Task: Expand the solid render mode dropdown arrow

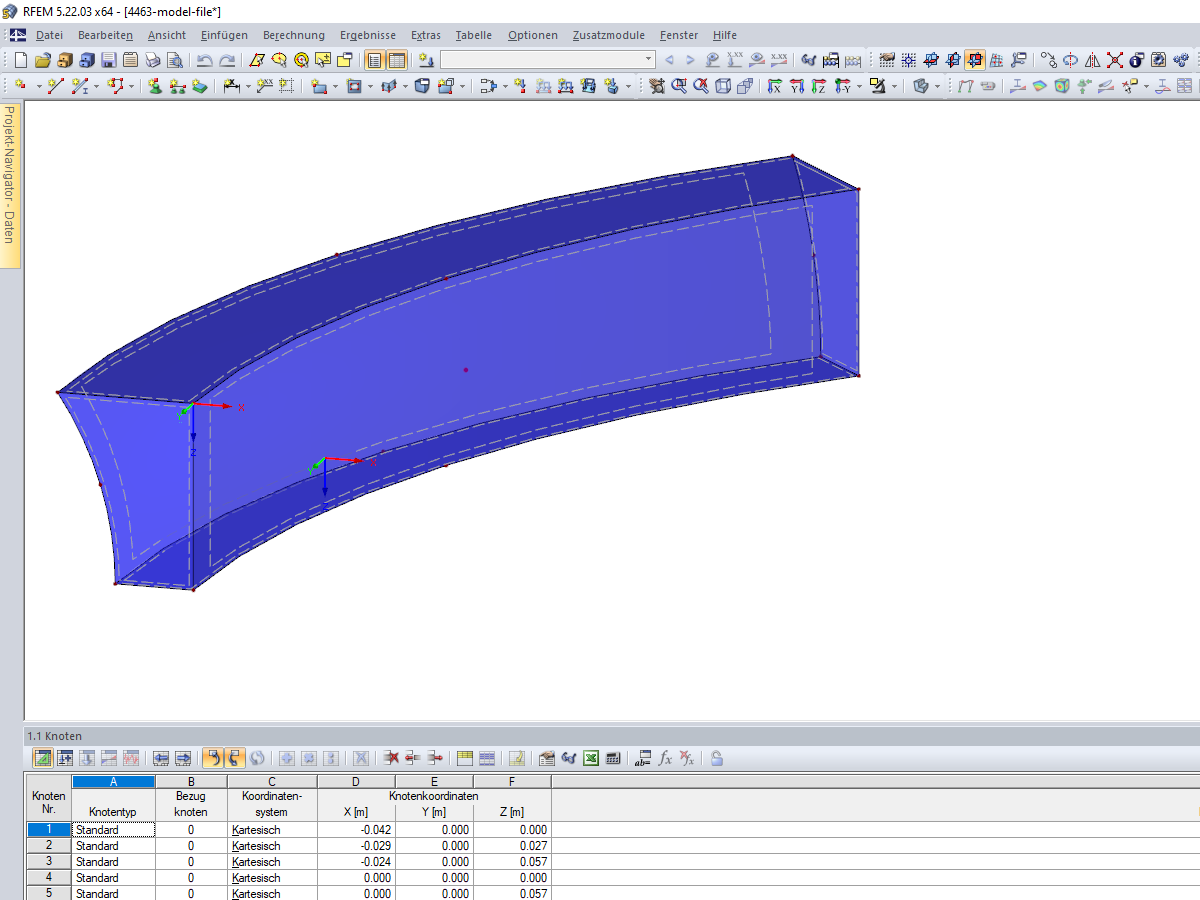Action: (938, 86)
